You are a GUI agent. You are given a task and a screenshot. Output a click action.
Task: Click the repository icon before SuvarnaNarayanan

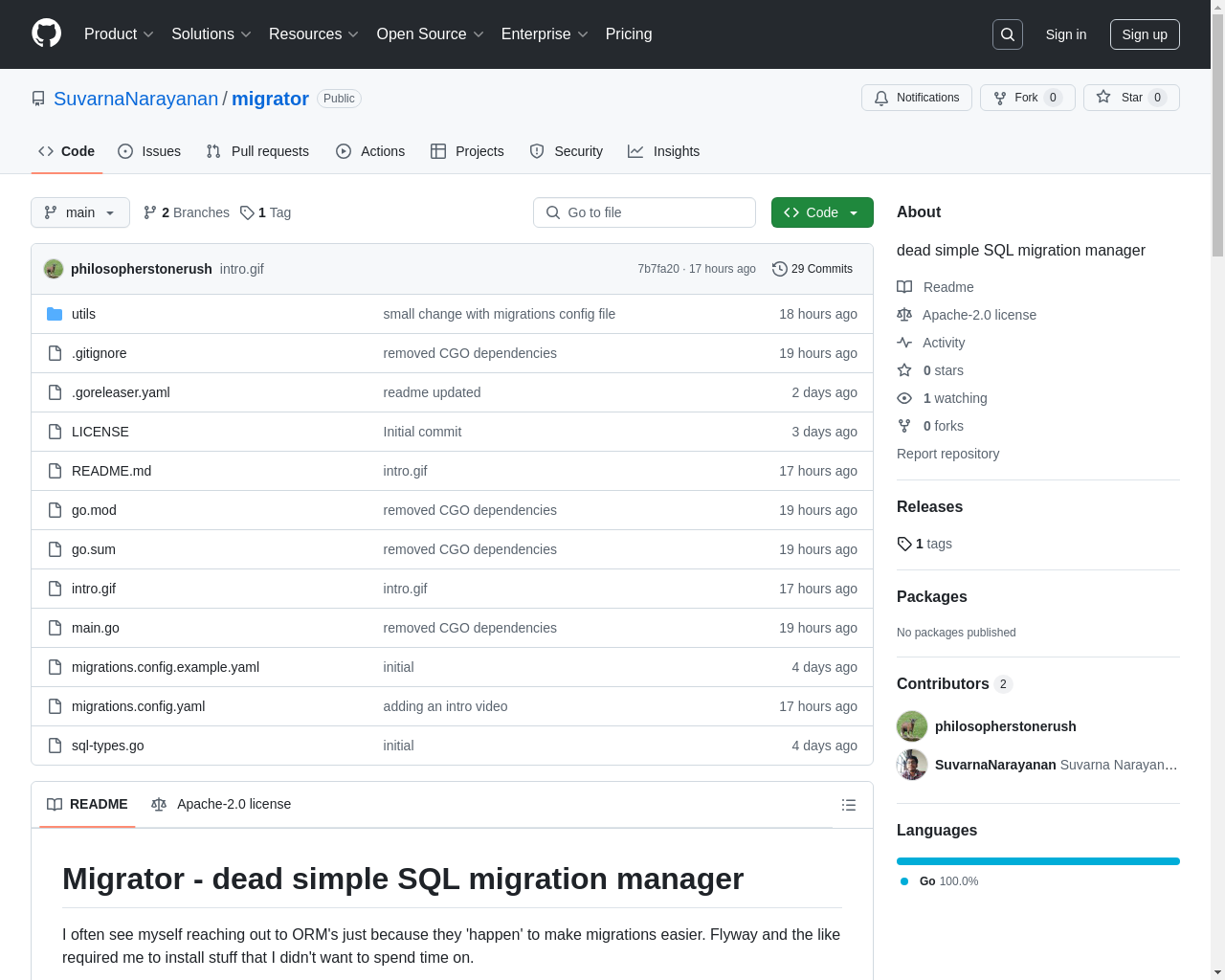pos(38,99)
